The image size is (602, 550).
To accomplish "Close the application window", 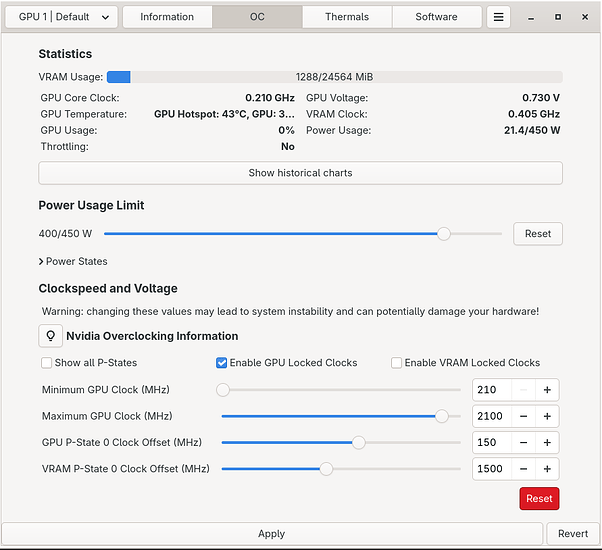I will pyautogui.click(x=585, y=17).
